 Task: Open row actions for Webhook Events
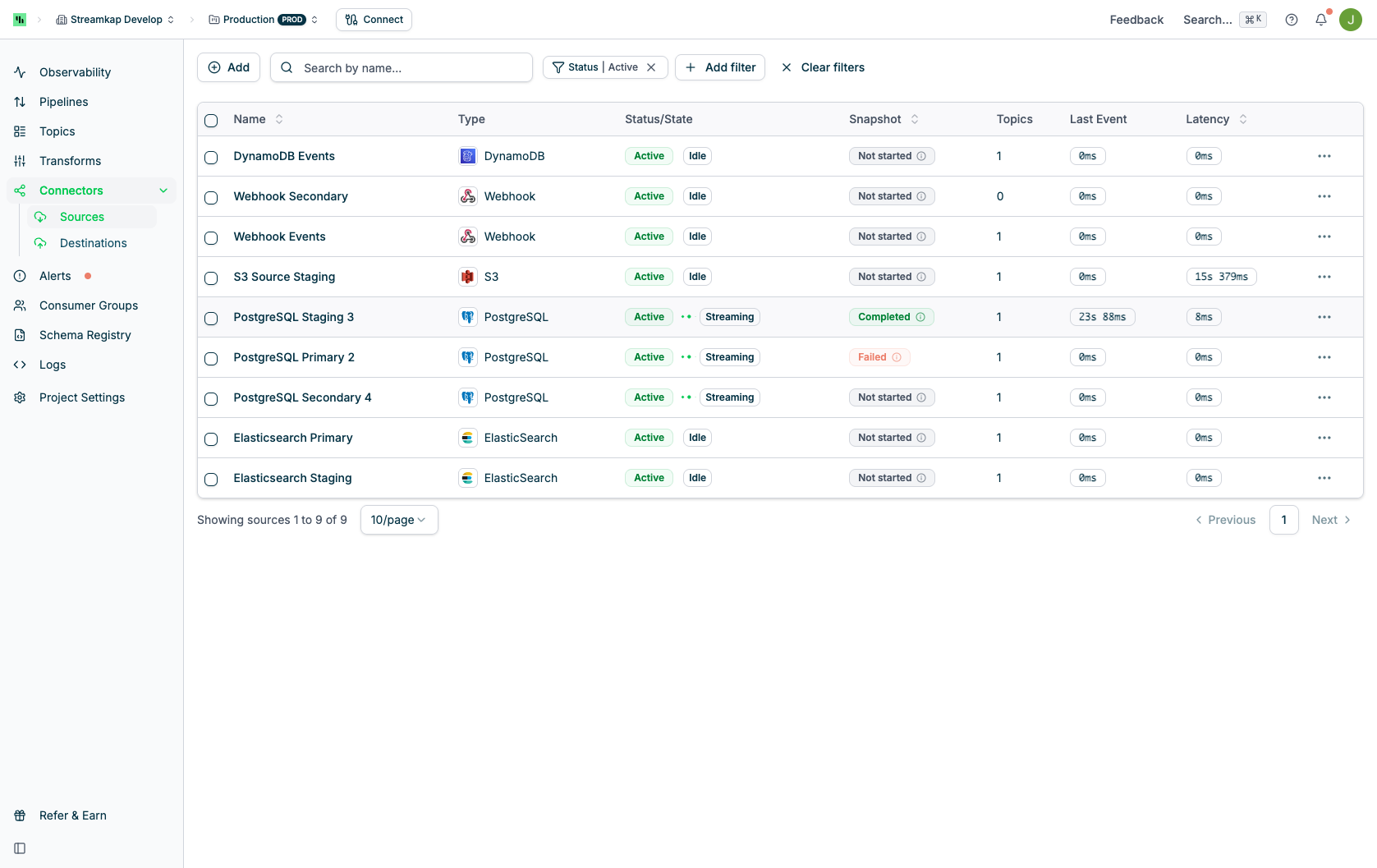1324,237
